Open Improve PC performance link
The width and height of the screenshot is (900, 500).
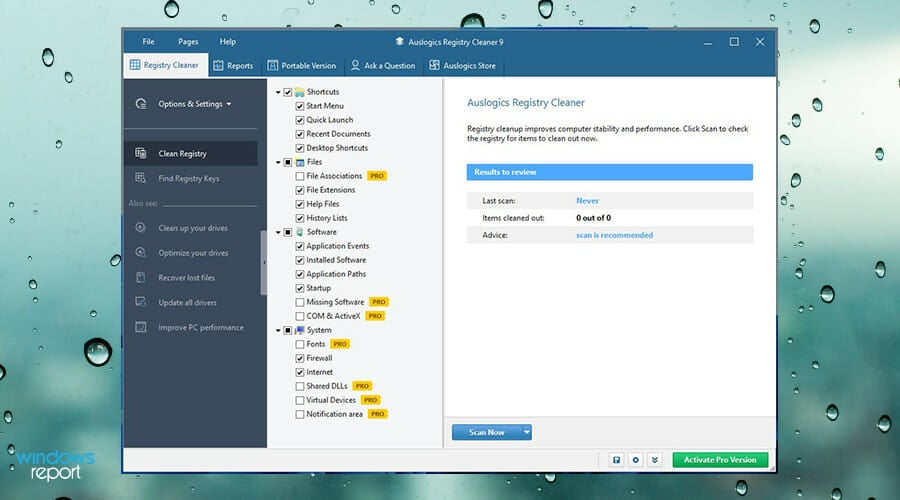200,327
